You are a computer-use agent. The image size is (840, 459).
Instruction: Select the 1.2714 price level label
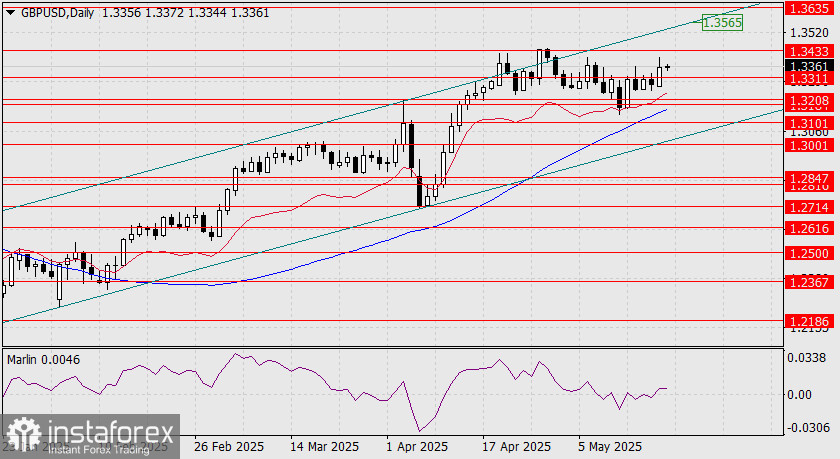(809, 207)
